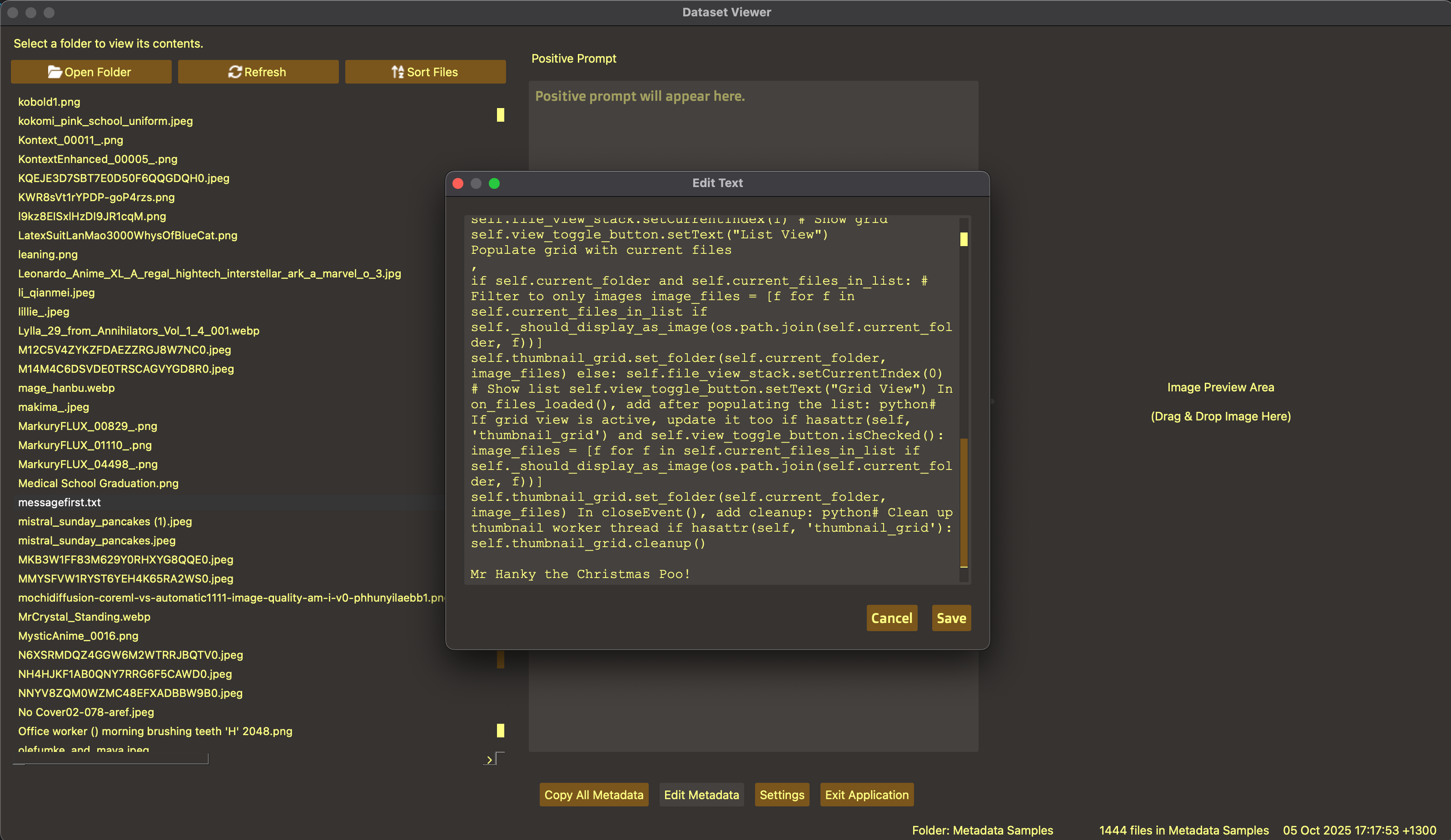Screen dimensions: 1451x840
Task: Select Medical School Graduation.png file
Action: click(x=98, y=483)
